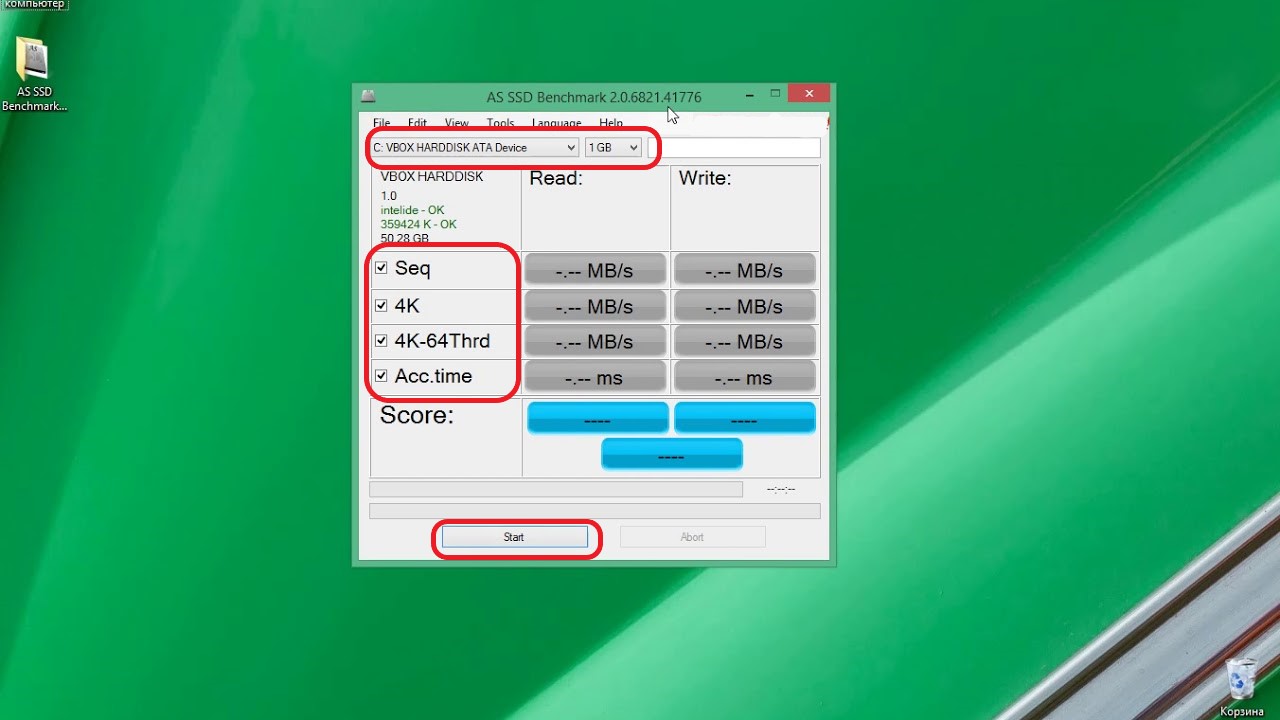
Task: Click the Seq read result box
Action: (x=595, y=270)
